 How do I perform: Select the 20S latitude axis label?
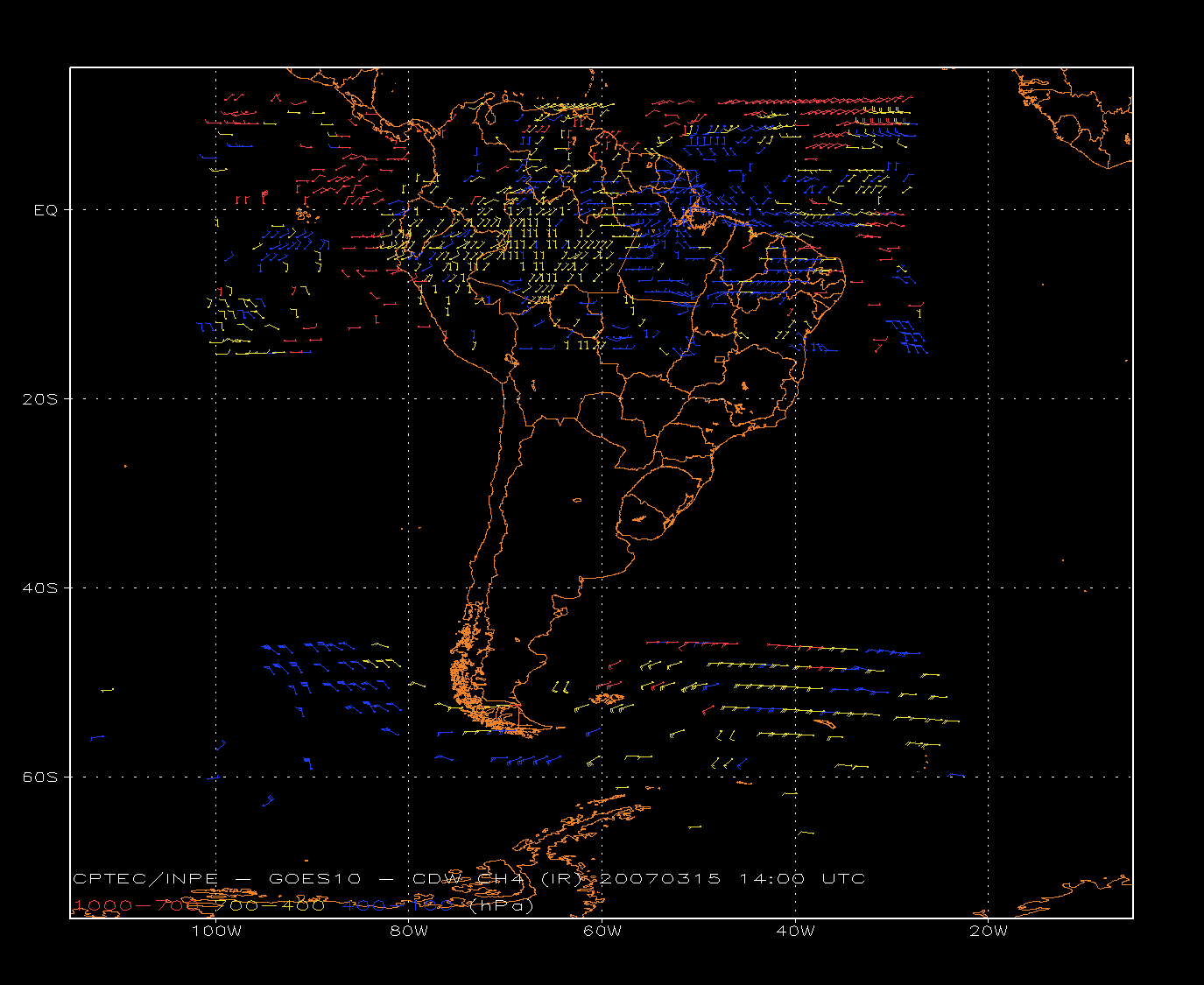tap(39, 398)
